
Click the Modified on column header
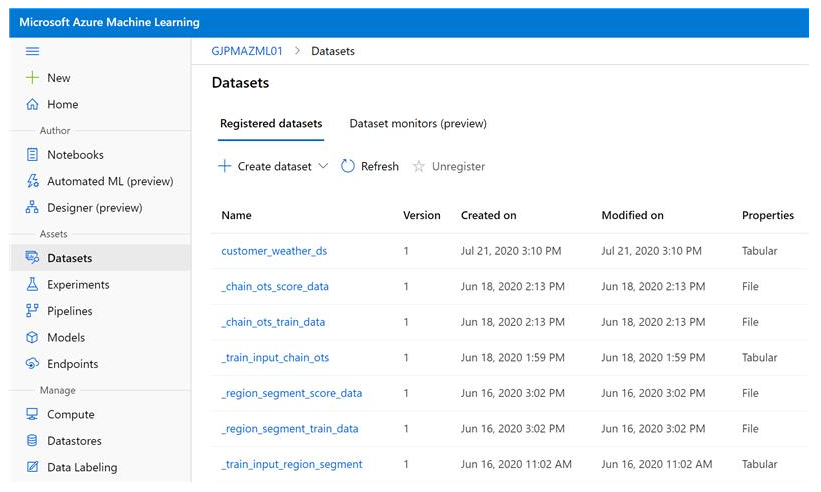point(633,215)
